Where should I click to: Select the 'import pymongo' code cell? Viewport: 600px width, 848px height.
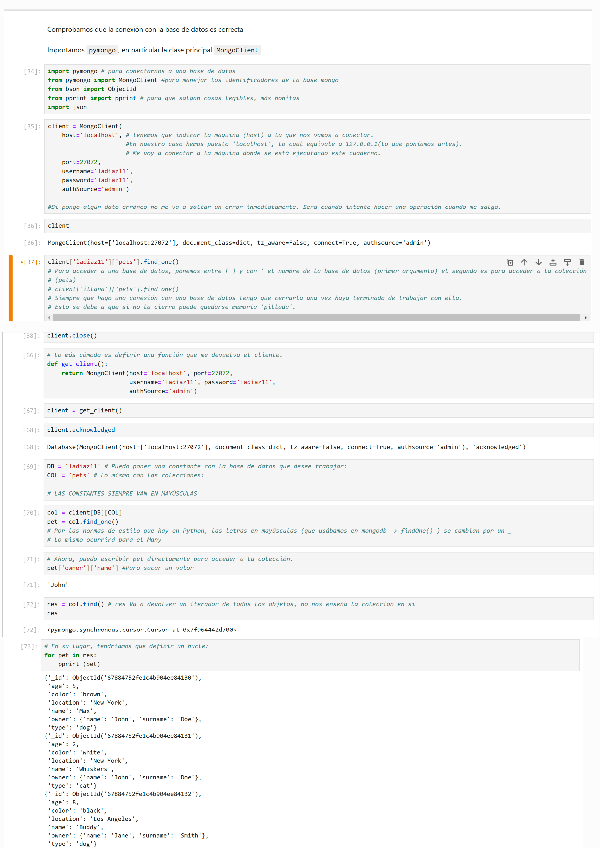point(300,89)
